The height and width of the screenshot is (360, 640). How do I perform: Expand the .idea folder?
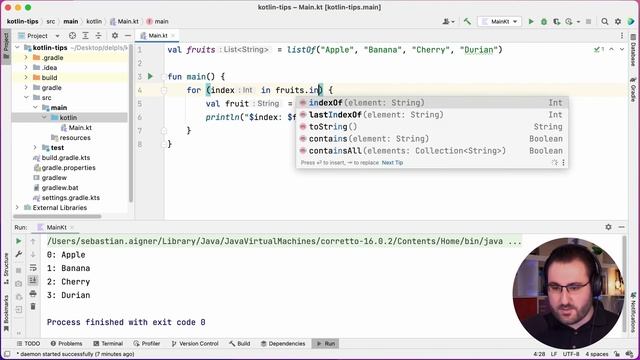[x=26, y=67]
